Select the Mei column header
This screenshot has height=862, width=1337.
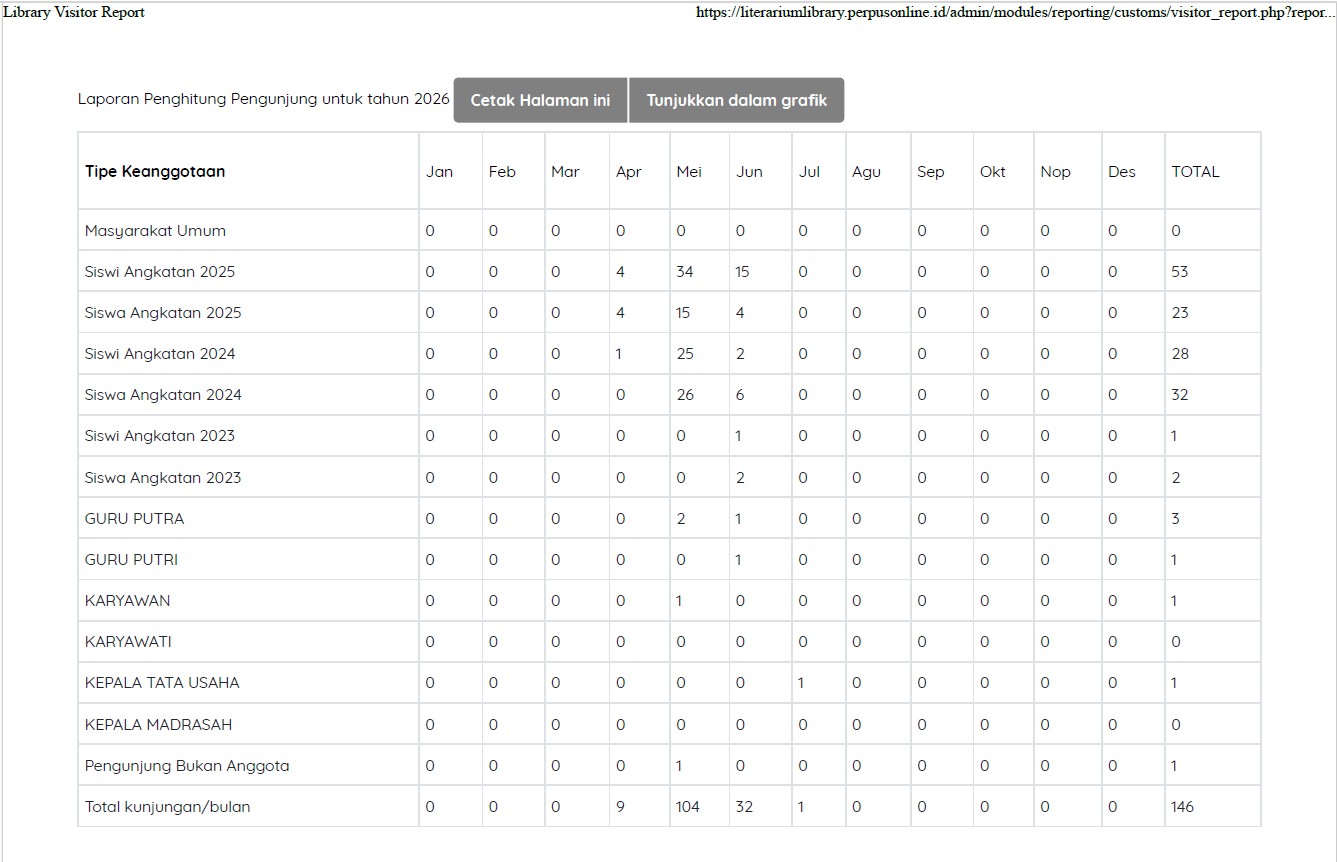(x=689, y=171)
